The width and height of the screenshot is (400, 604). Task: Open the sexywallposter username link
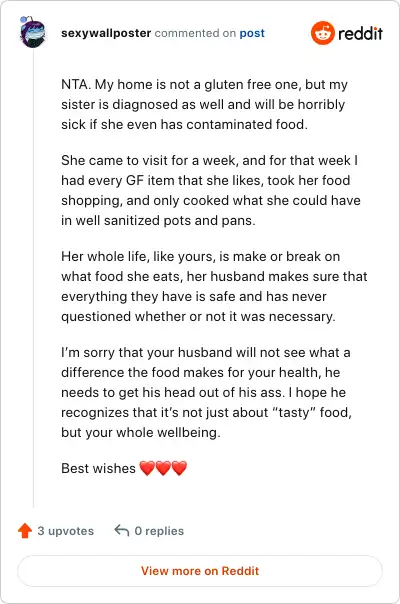point(106,33)
